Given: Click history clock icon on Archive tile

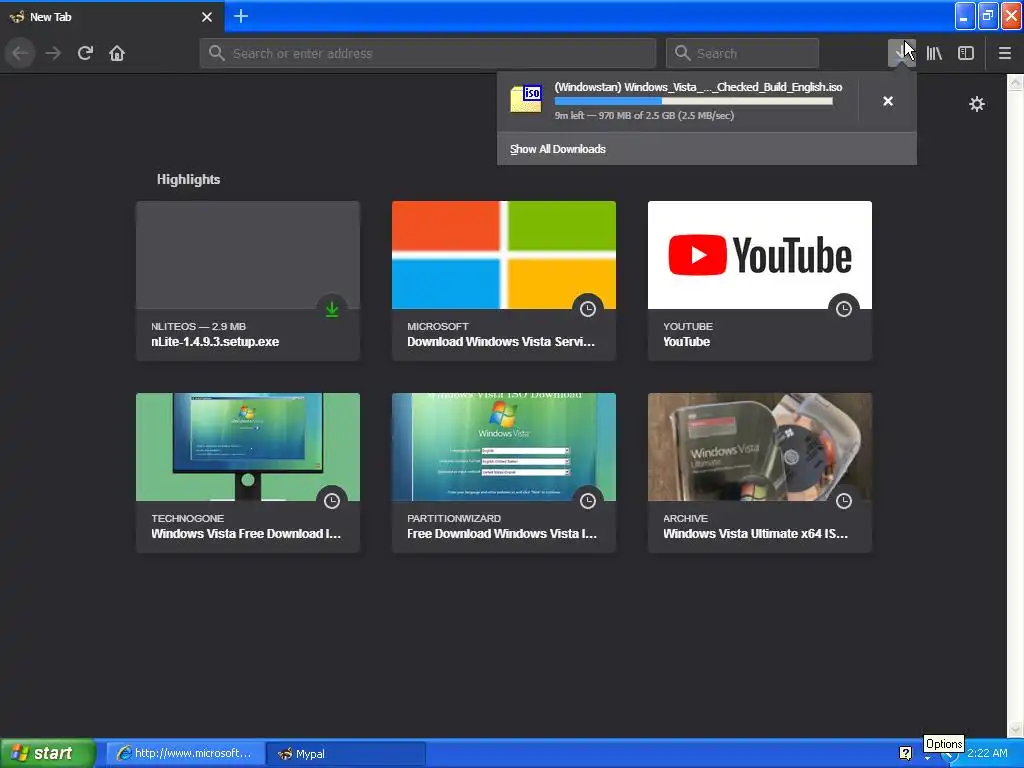Looking at the screenshot, I should click(x=844, y=501).
